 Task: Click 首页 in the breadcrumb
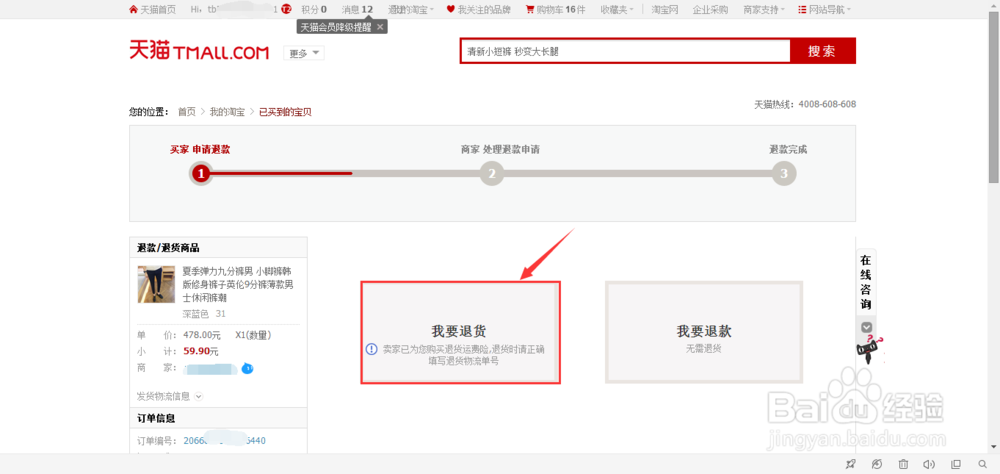(x=187, y=112)
